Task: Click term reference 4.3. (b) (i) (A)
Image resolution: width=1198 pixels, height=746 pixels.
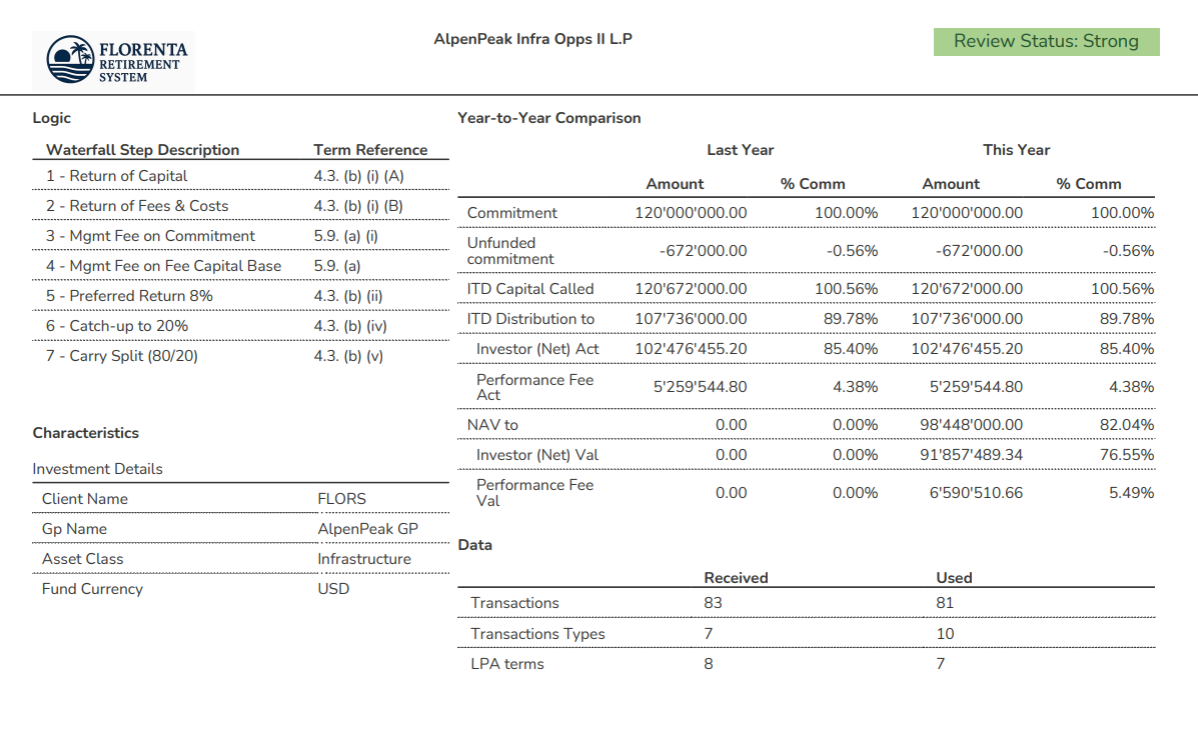Action: click(358, 176)
